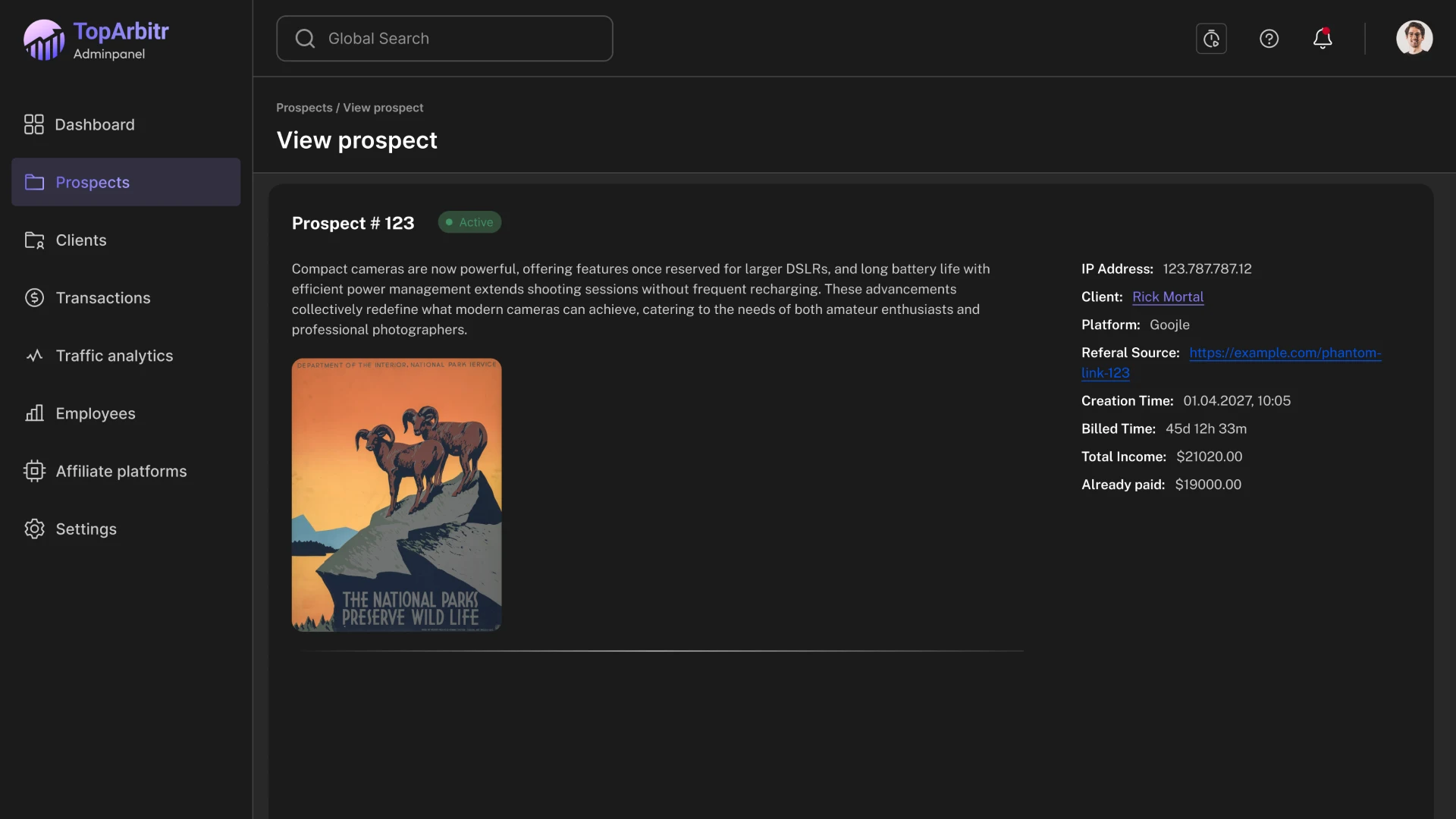Click the timer clock icon in header

pyautogui.click(x=1211, y=39)
